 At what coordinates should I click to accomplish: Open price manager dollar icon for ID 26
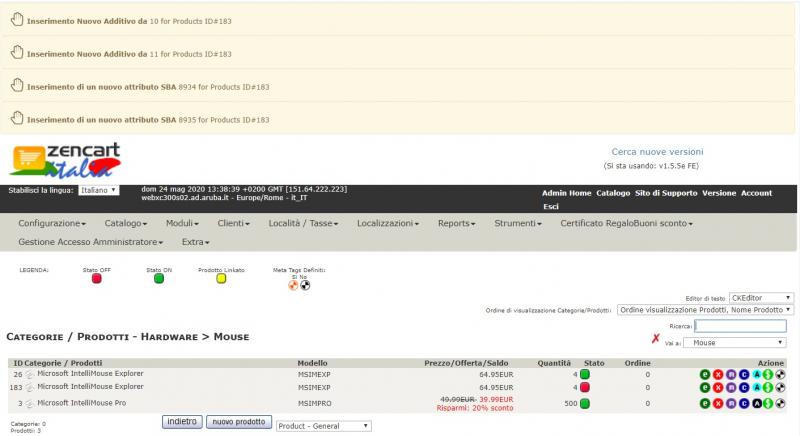coord(767,374)
